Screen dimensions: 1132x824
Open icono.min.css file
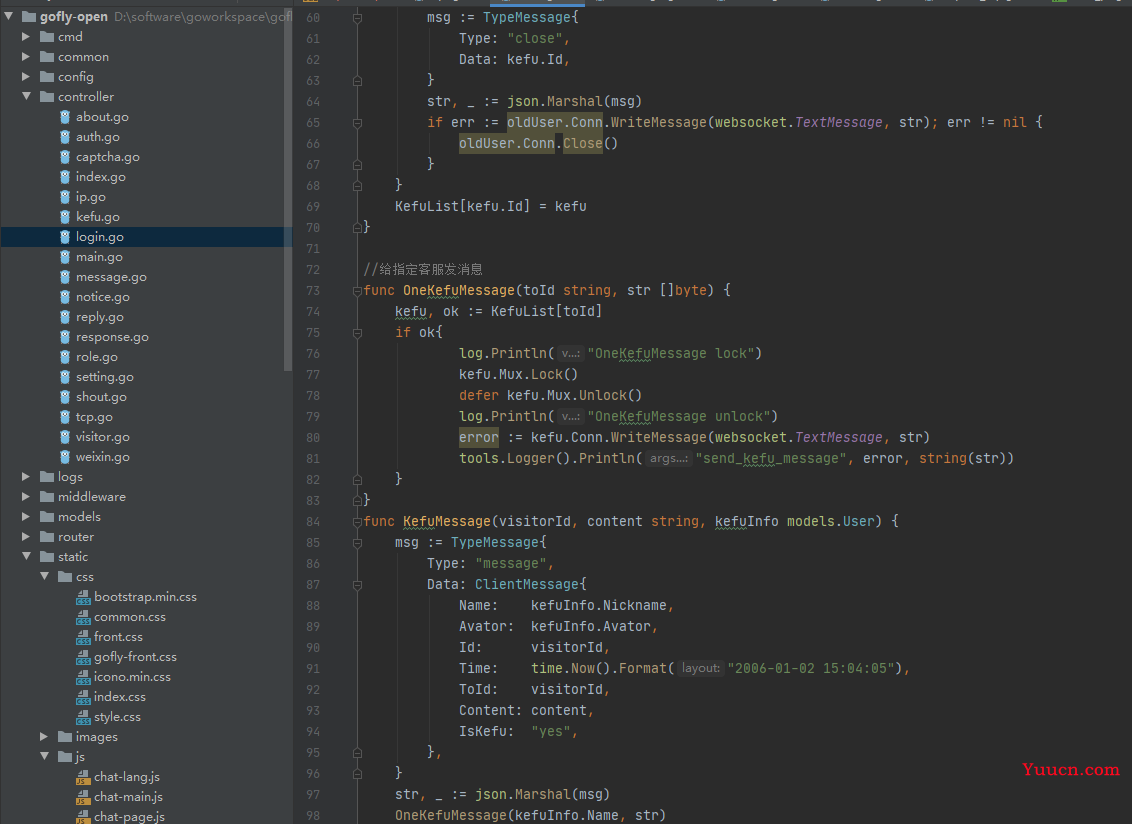(x=132, y=677)
